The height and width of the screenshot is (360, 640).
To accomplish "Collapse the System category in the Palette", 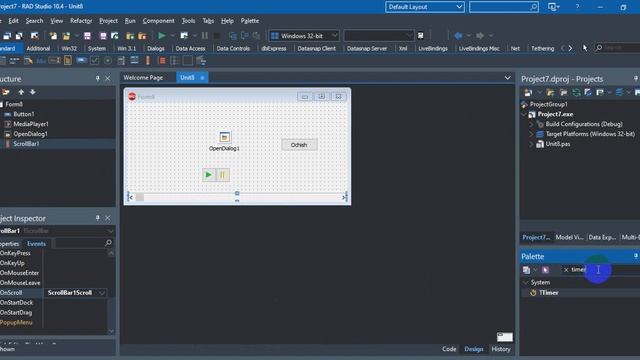I will [526, 282].
